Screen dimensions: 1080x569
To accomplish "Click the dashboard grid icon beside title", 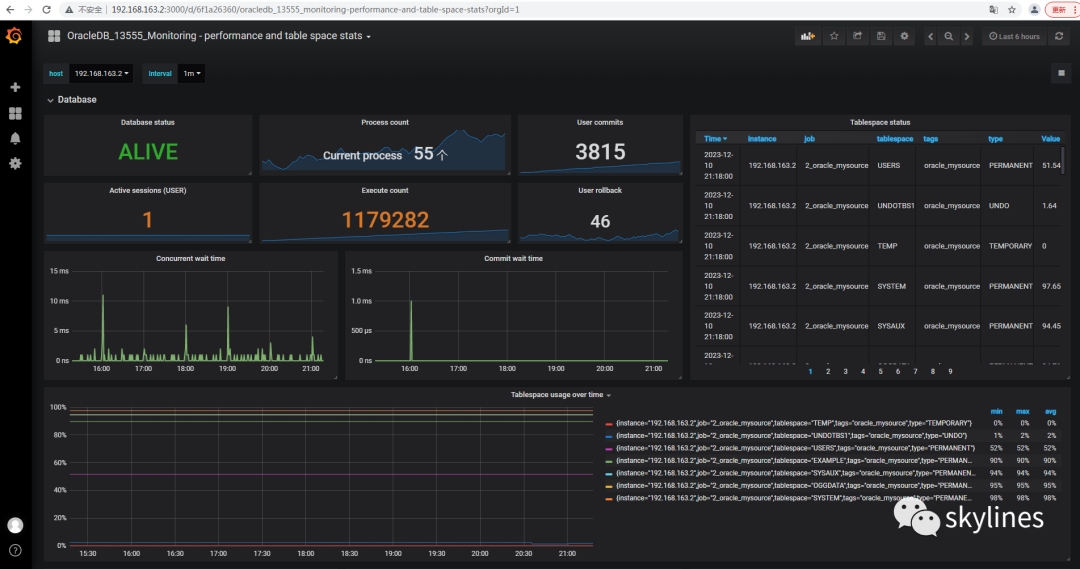I will pyautogui.click(x=54, y=36).
